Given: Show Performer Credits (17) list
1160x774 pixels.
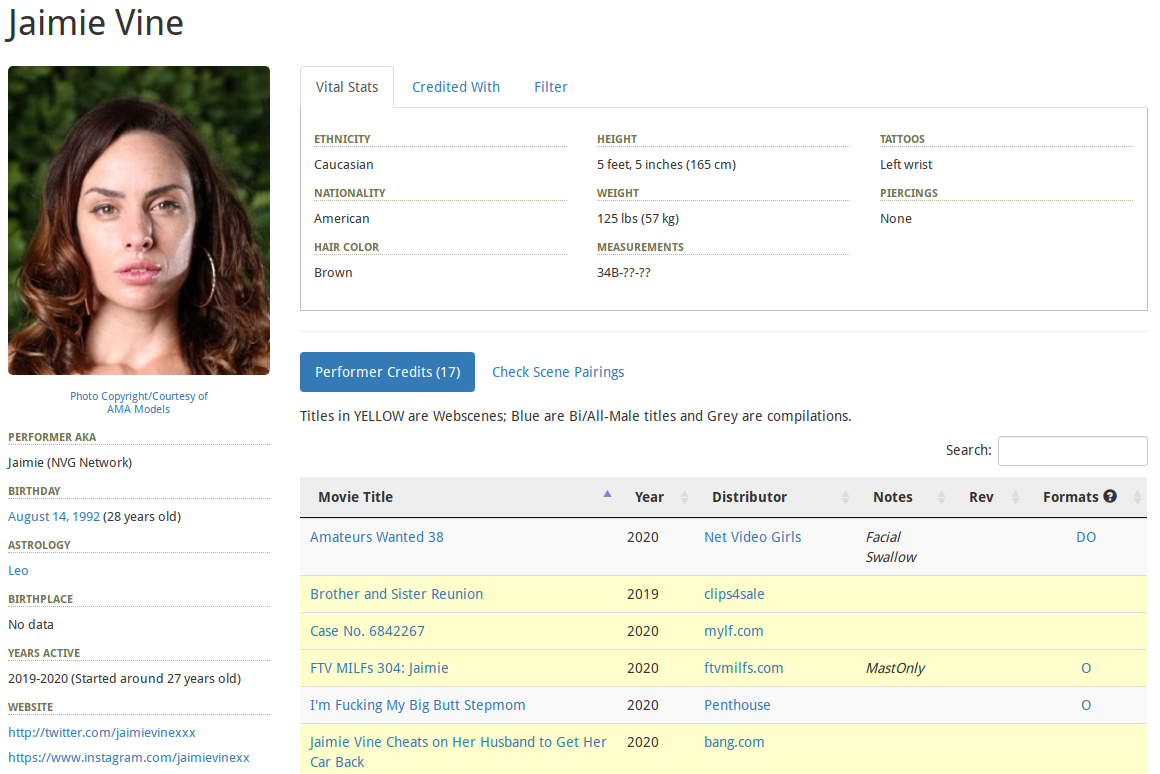Looking at the screenshot, I should tap(387, 372).
